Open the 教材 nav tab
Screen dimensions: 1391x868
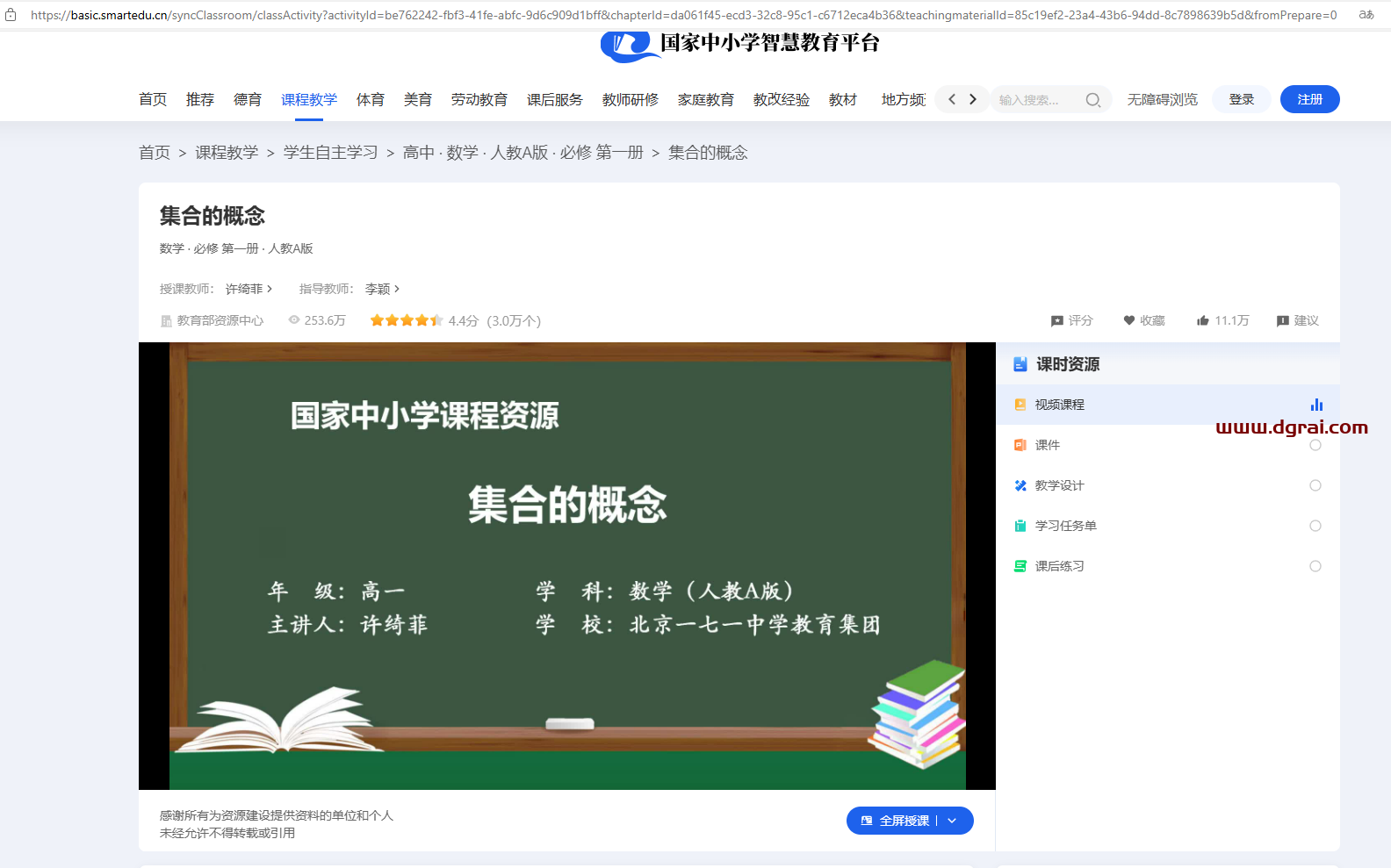[x=843, y=100]
